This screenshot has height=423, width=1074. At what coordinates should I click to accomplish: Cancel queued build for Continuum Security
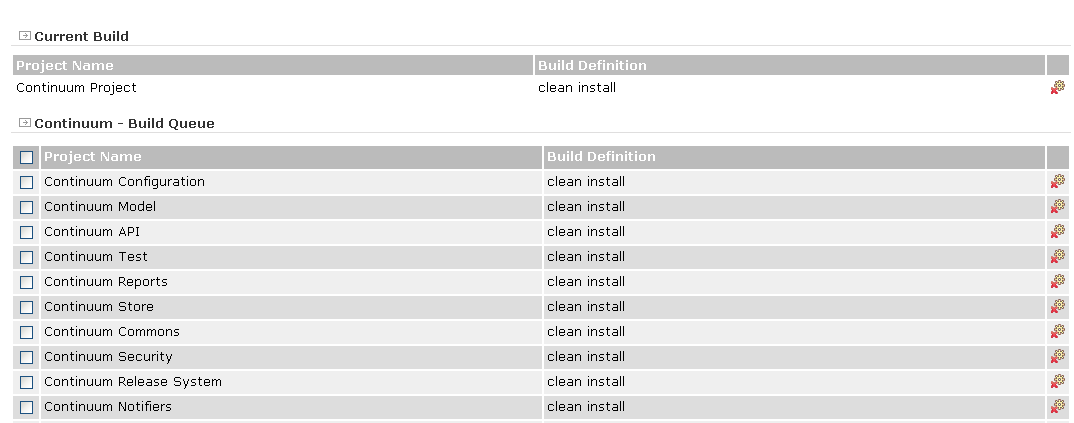[x=1057, y=357]
